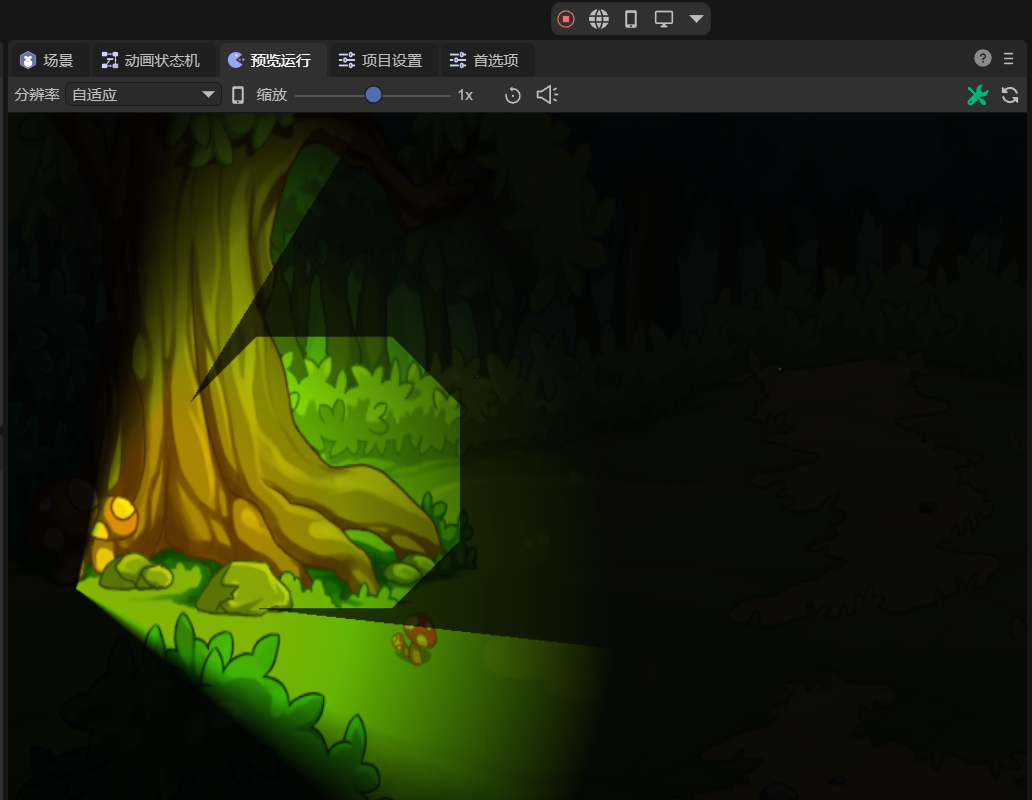Refresh the preview with reload icon
1032x800 pixels.
1010,95
